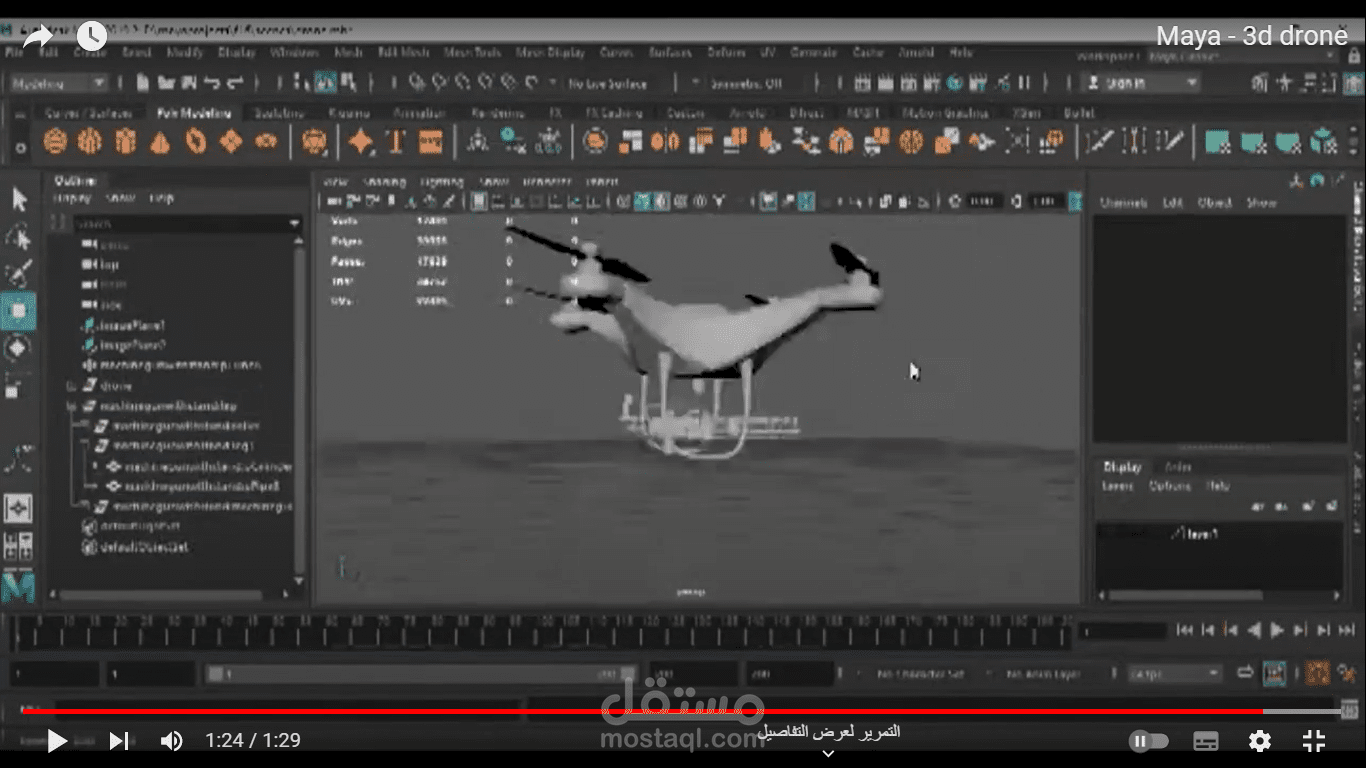Viewport: 1366px width, 768px height.
Task: Toggle the YouTube autoplay switch
Action: coord(1149,741)
